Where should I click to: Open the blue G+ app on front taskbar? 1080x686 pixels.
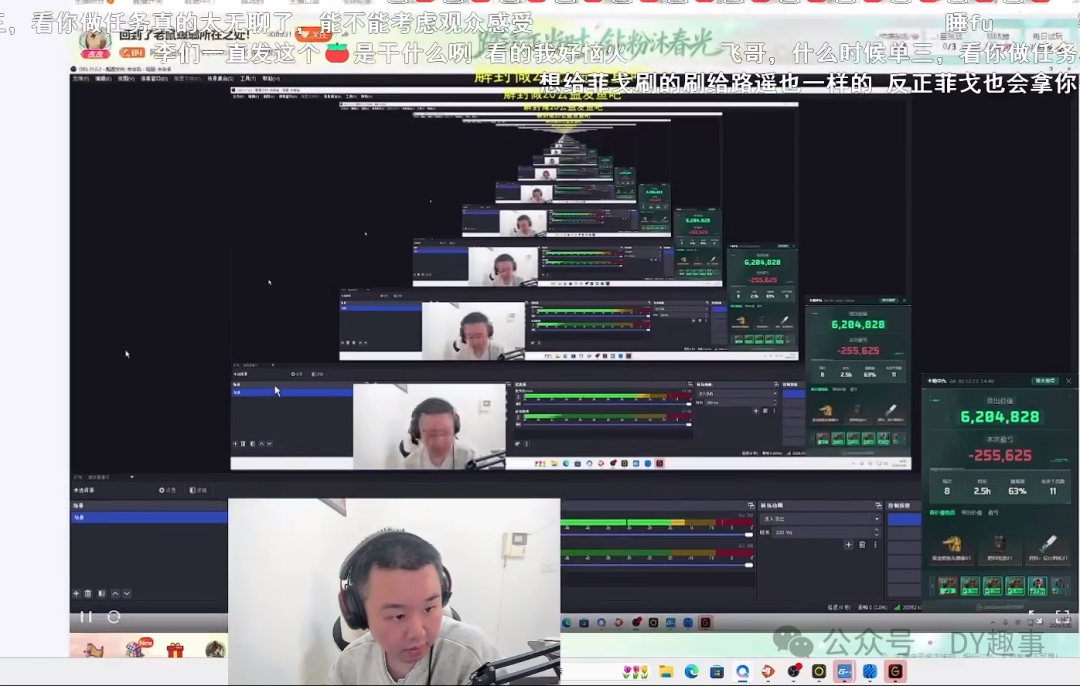tap(844, 672)
